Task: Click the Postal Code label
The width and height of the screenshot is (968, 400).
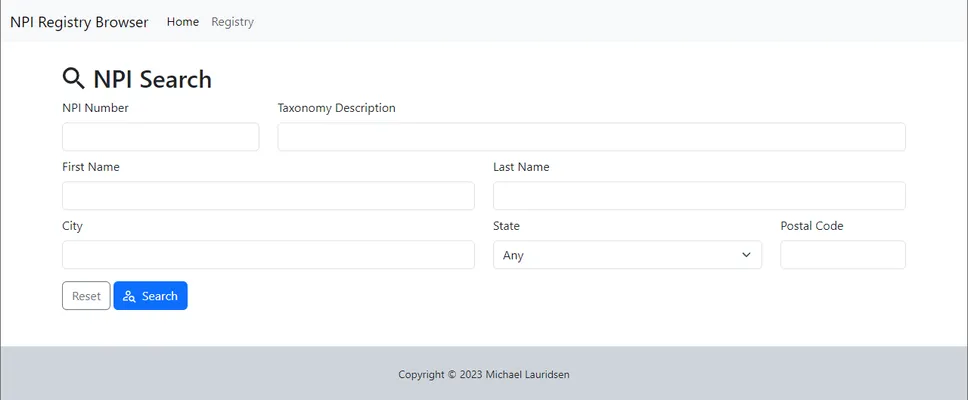Action: point(811,226)
